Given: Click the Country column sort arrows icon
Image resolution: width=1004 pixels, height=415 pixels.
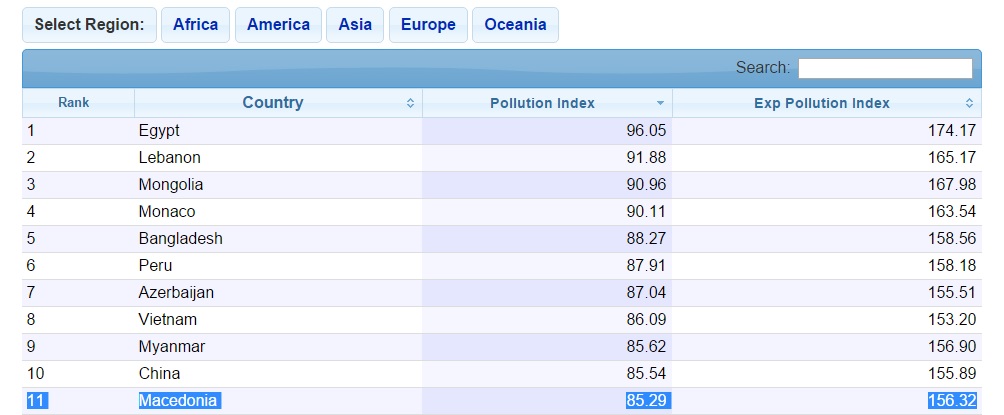Looking at the screenshot, I should click(x=410, y=103).
